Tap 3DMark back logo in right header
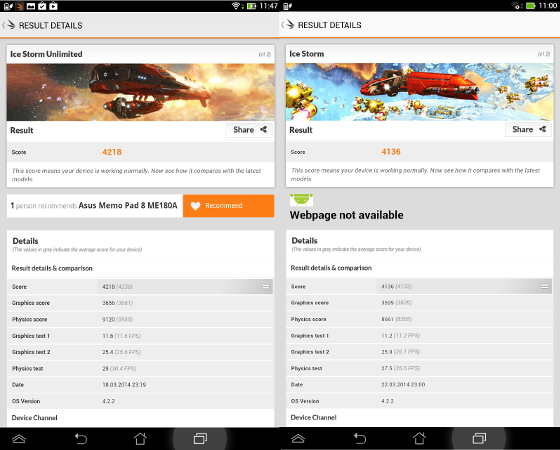The height and width of the screenshot is (450, 560). pos(288,25)
